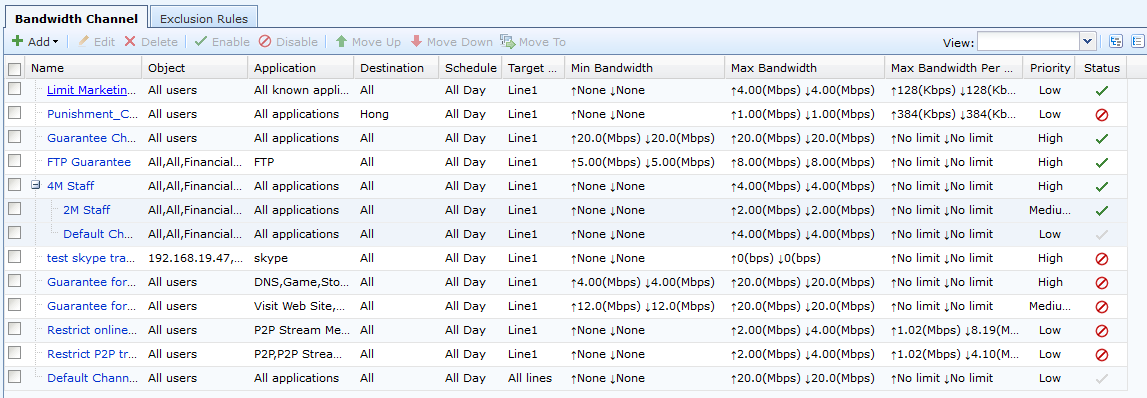Click the skype application cell

point(271,258)
